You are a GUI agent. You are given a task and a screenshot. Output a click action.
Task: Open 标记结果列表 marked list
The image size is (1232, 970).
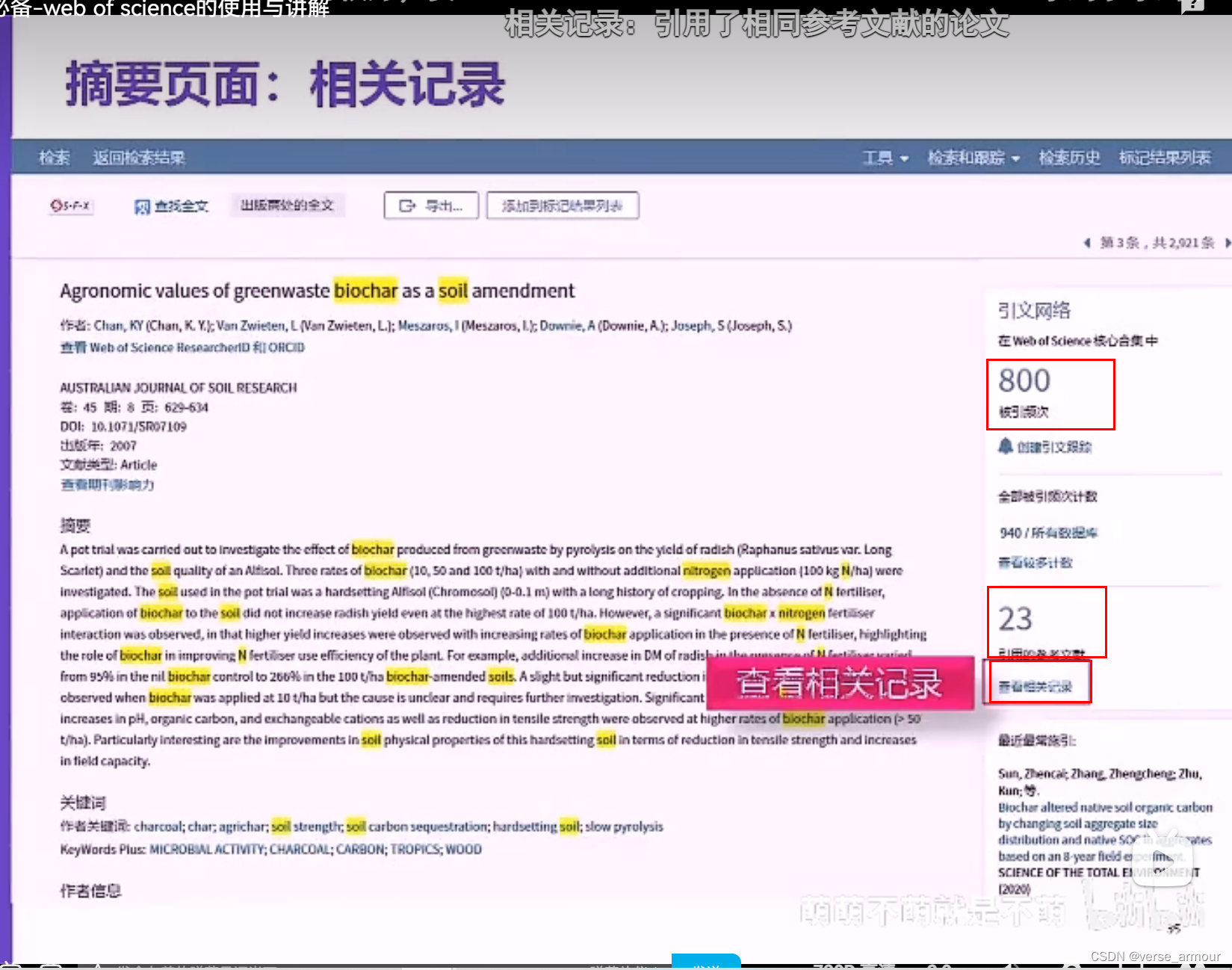pos(1165,158)
